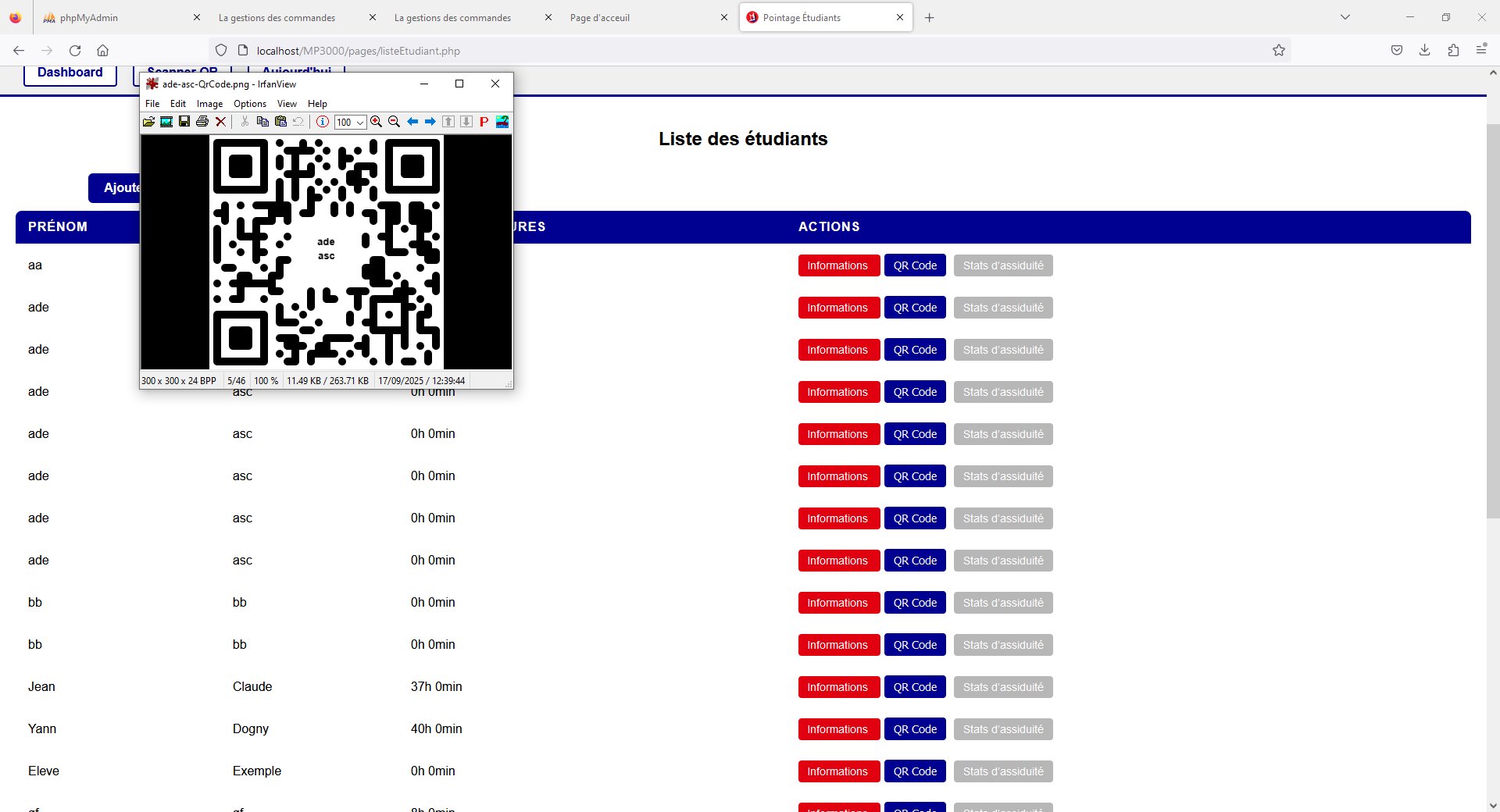The width and height of the screenshot is (1500, 812).
Task: Click IrfanView status bar "300 x 300 x 24 BPP"
Action: click(179, 381)
